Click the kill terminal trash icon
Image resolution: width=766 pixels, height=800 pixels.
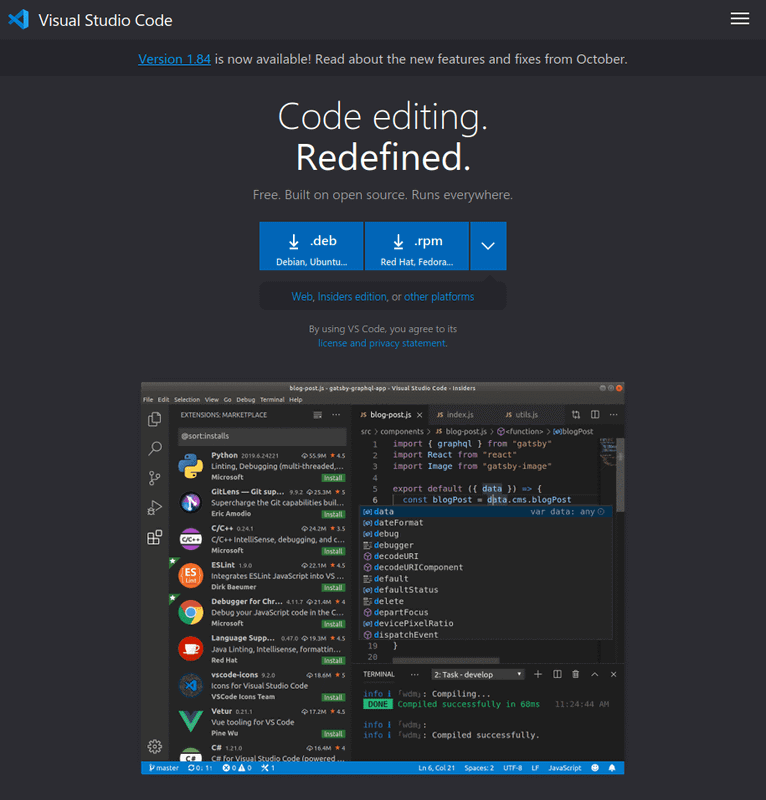[x=576, y=674]
